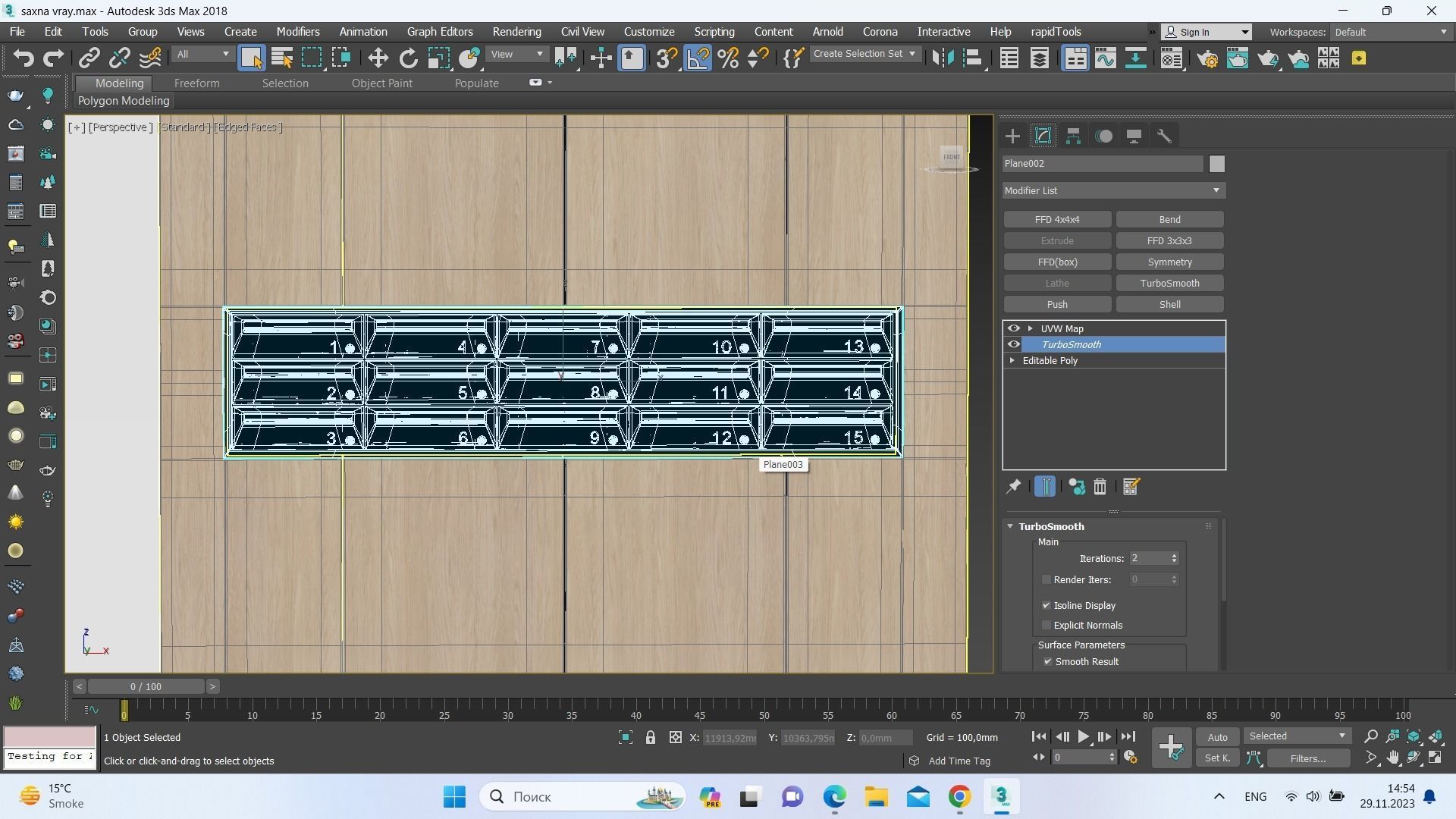Click the Undo arrow icon
This screenshot has width=1456, height=819.
coord(24,58)
